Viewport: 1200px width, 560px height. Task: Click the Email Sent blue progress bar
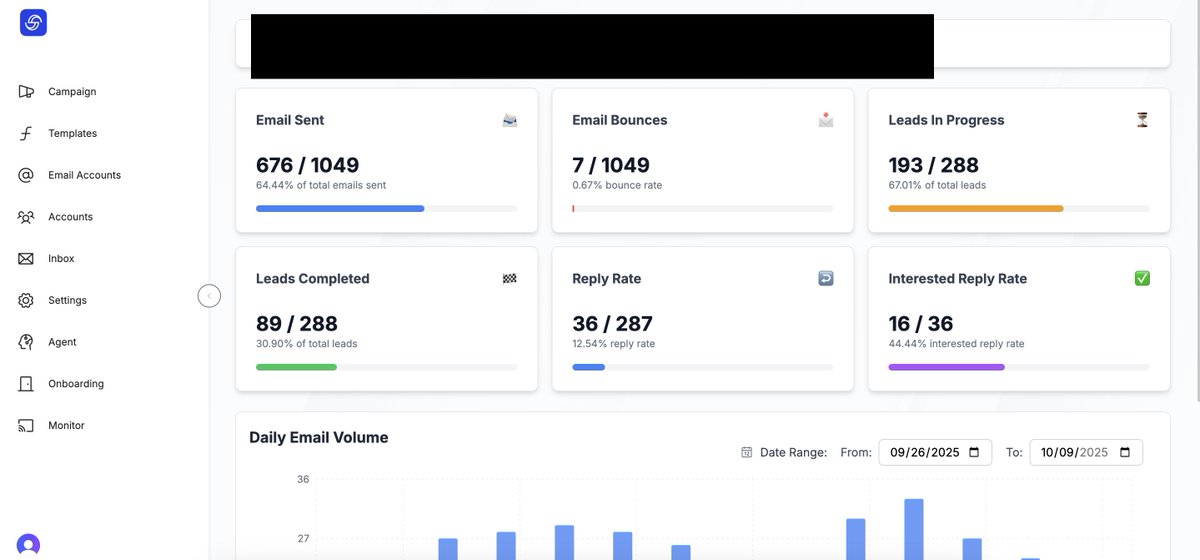(340, 208)
